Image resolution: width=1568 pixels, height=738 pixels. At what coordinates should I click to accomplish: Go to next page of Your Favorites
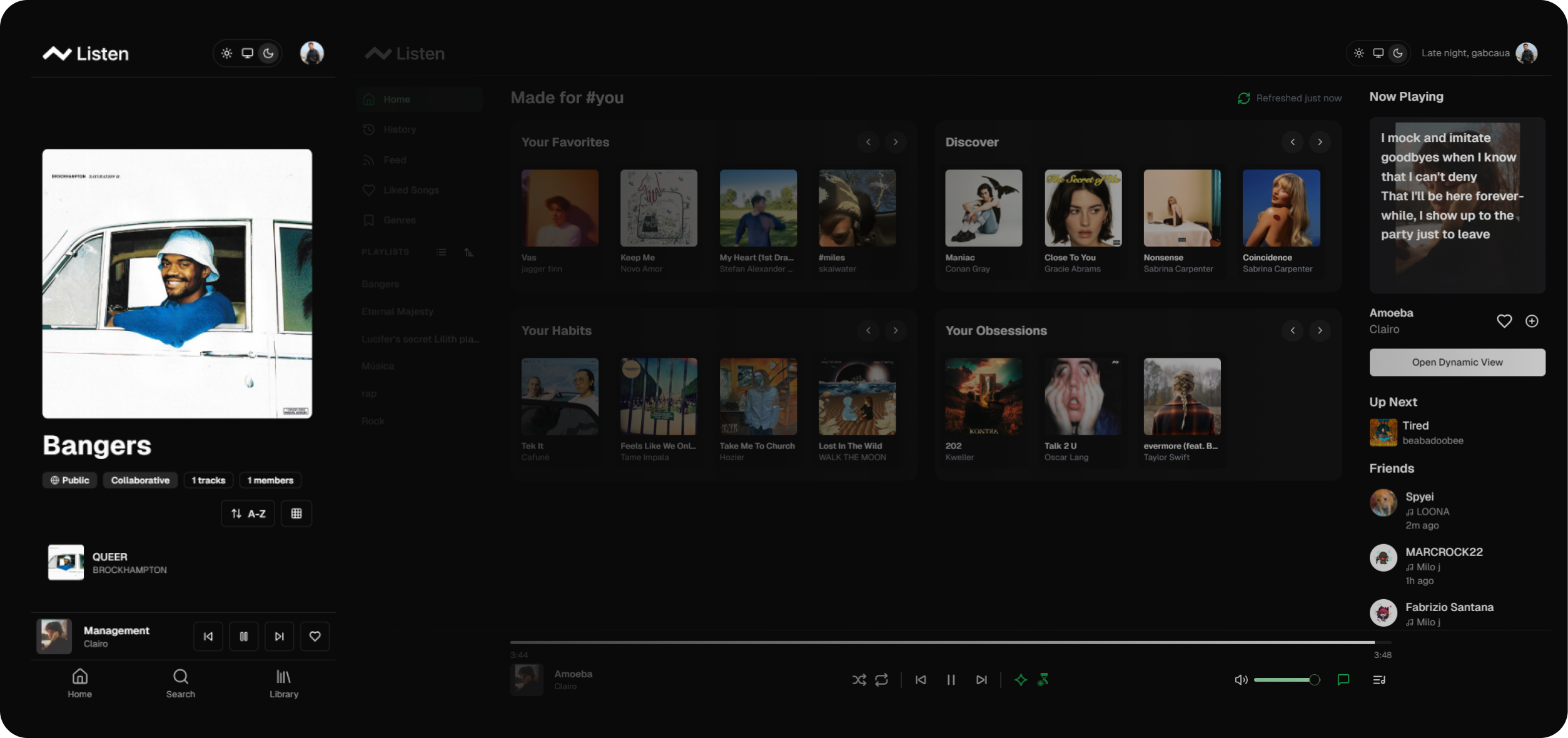pos(895,142)
